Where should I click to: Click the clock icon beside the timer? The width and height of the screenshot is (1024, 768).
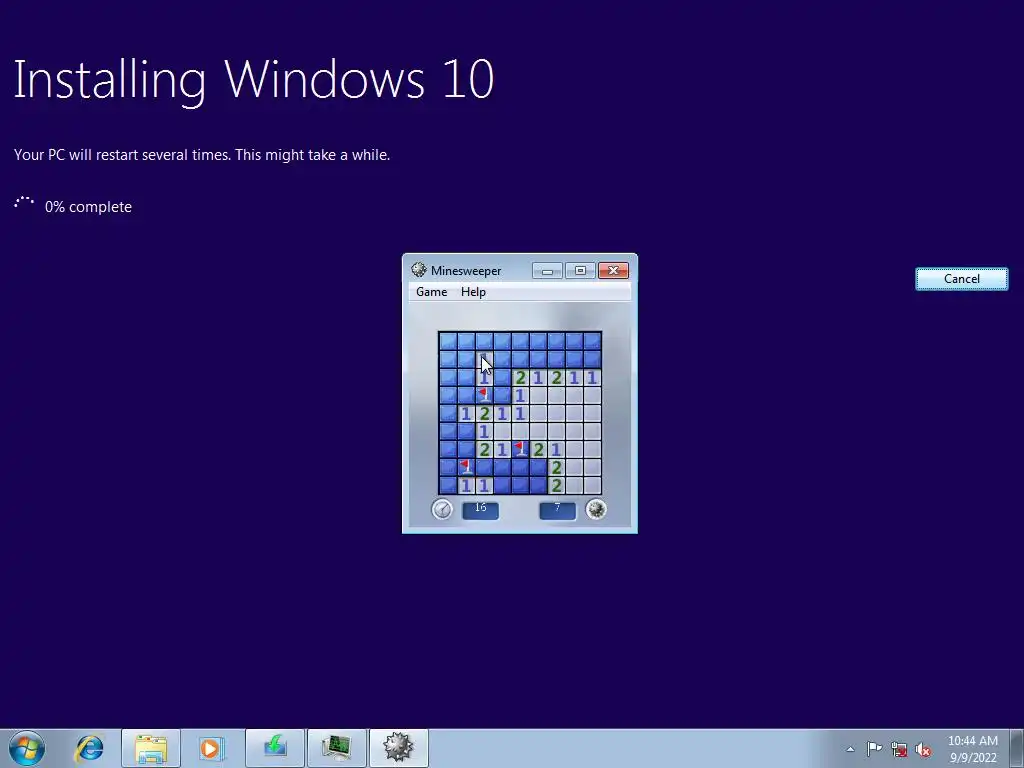[x=442, y=509]
